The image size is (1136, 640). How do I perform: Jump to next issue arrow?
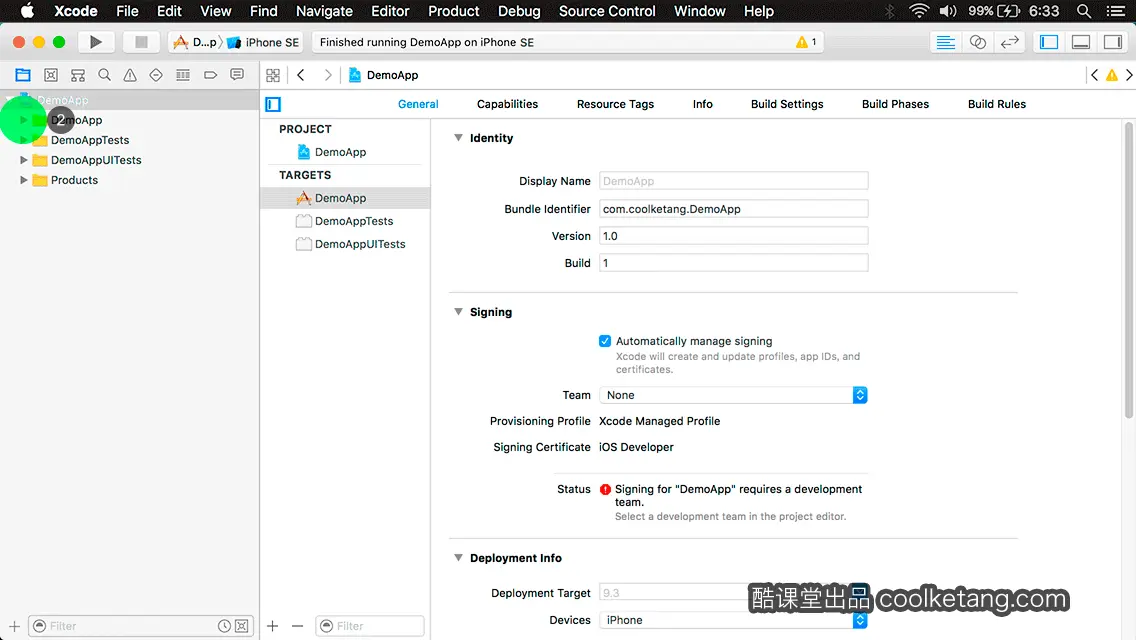[1129, 75]
